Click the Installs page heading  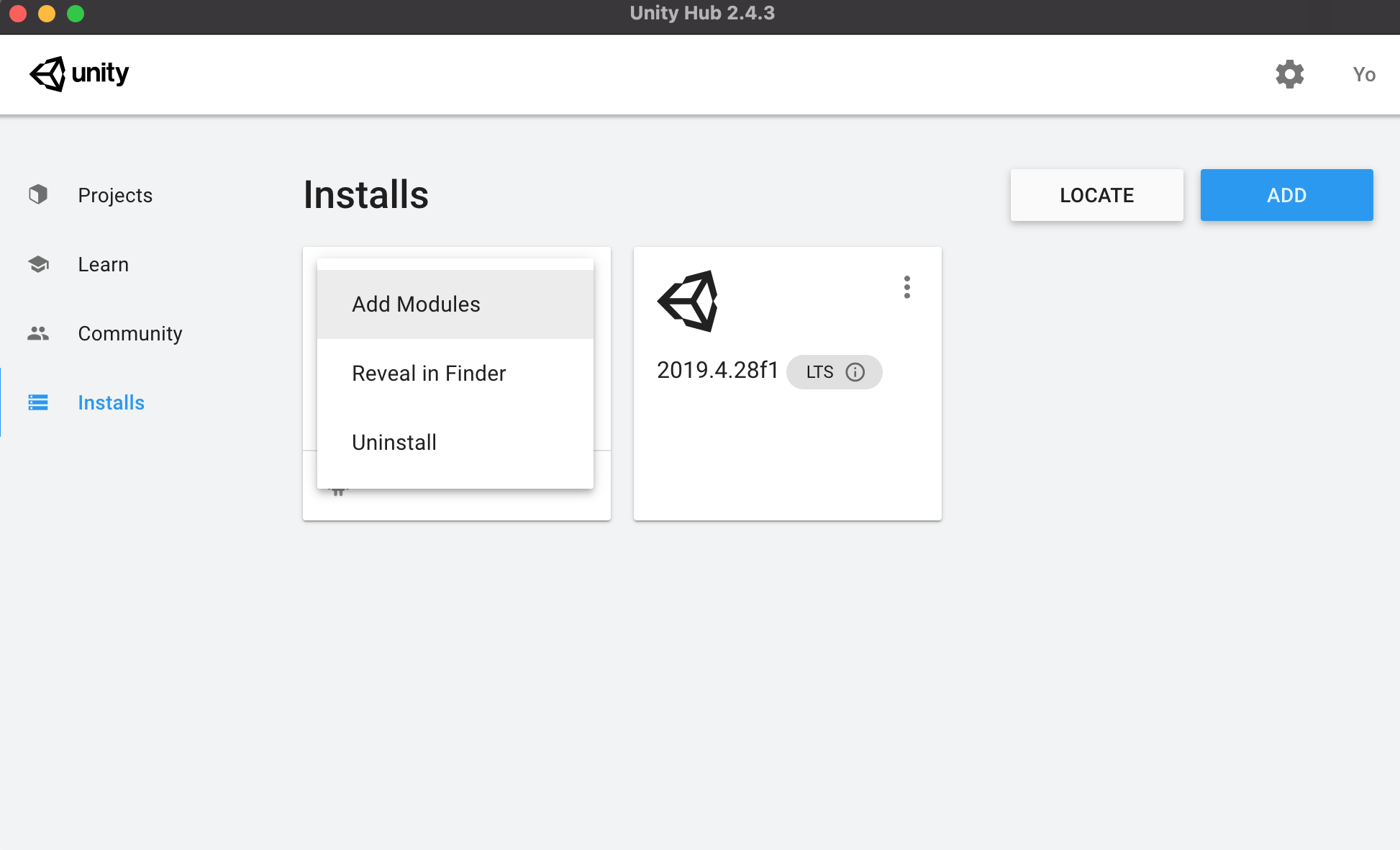pyautogui.click(x=365, y=194)
